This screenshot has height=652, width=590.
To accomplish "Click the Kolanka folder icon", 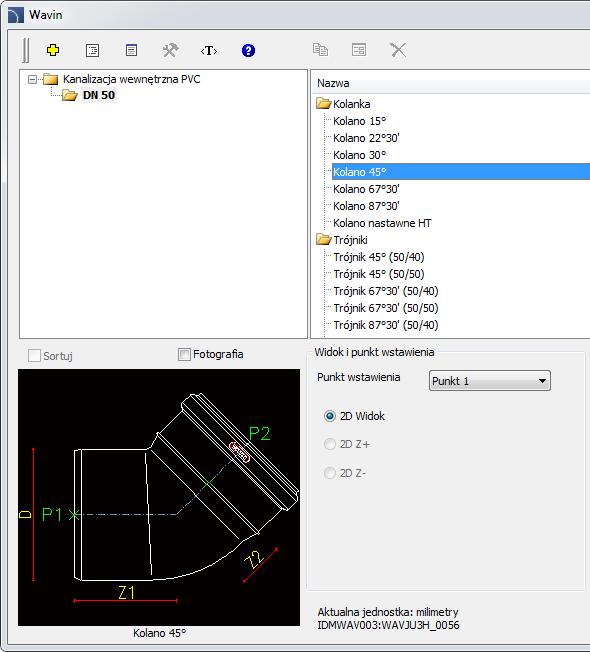I will coord(323,104).
